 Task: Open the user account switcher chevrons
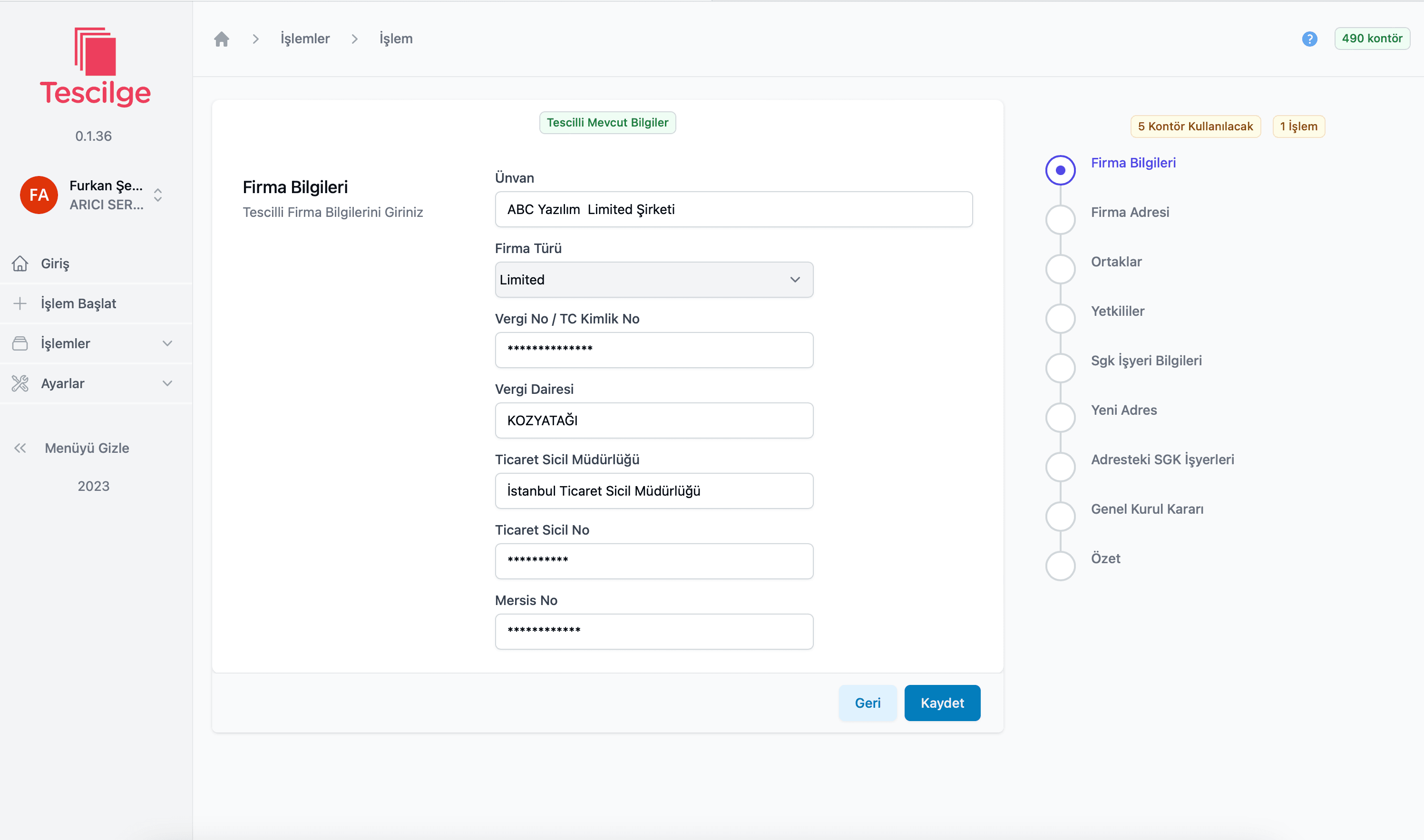click(x=158, y=195)
